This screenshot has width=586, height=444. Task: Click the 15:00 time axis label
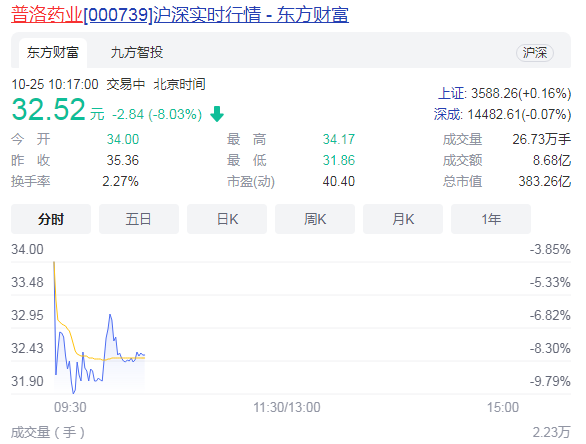pos(503,407)
